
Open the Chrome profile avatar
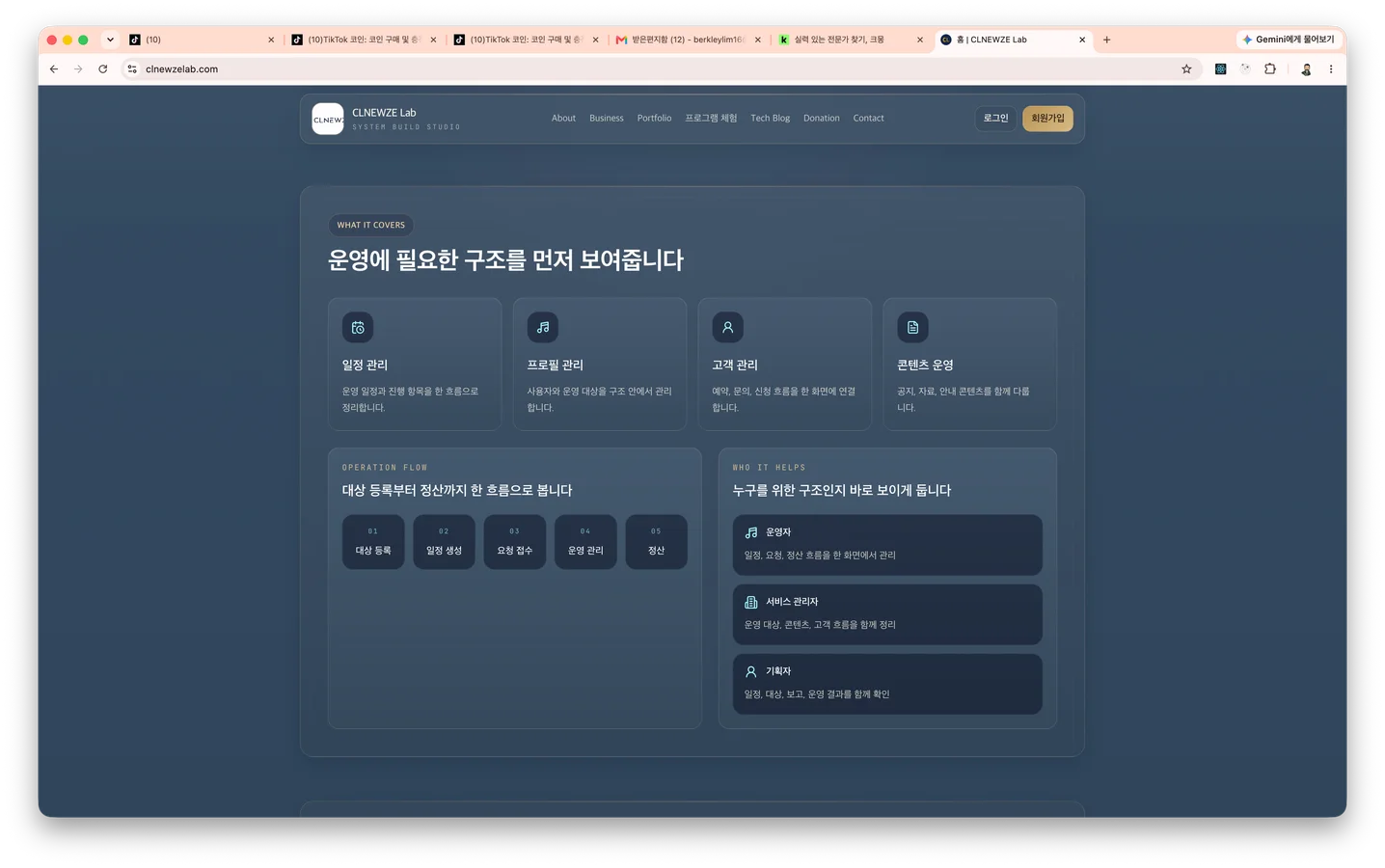(1306, 69)
